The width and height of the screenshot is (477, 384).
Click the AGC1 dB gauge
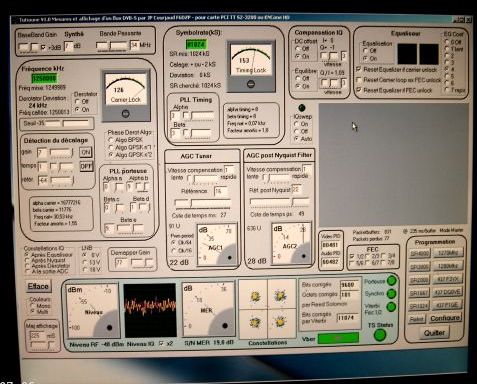217,245
